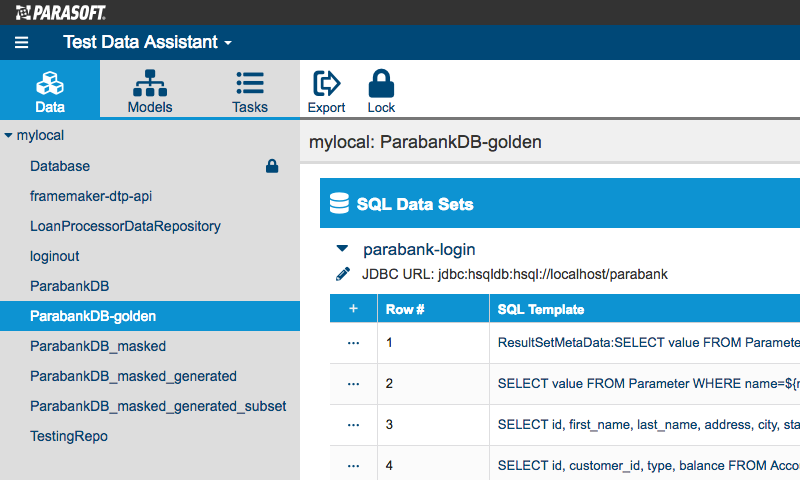Select LoanProcessorDataRepository in the tree
The width and height of the screenshot is (800, 480).
tap(126, 226)
